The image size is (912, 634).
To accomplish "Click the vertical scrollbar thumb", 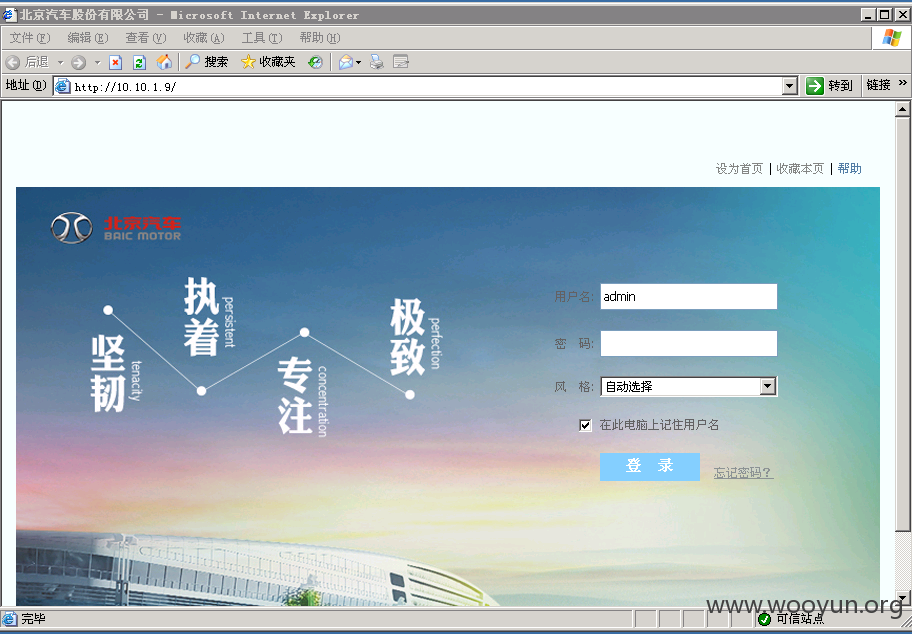I will click(x=902, y=323).
